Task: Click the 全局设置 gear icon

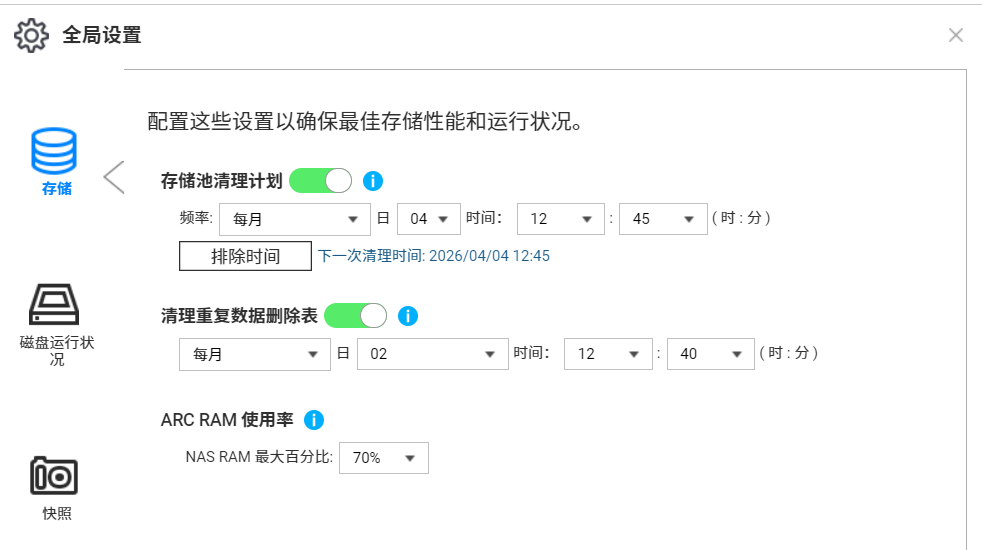Action: [x=31, y=36]
